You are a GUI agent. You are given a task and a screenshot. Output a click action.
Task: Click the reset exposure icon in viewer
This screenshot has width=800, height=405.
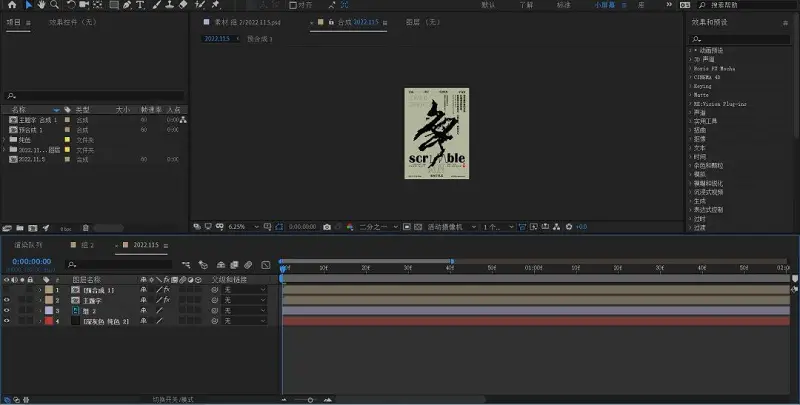click(x=569, y=227)
